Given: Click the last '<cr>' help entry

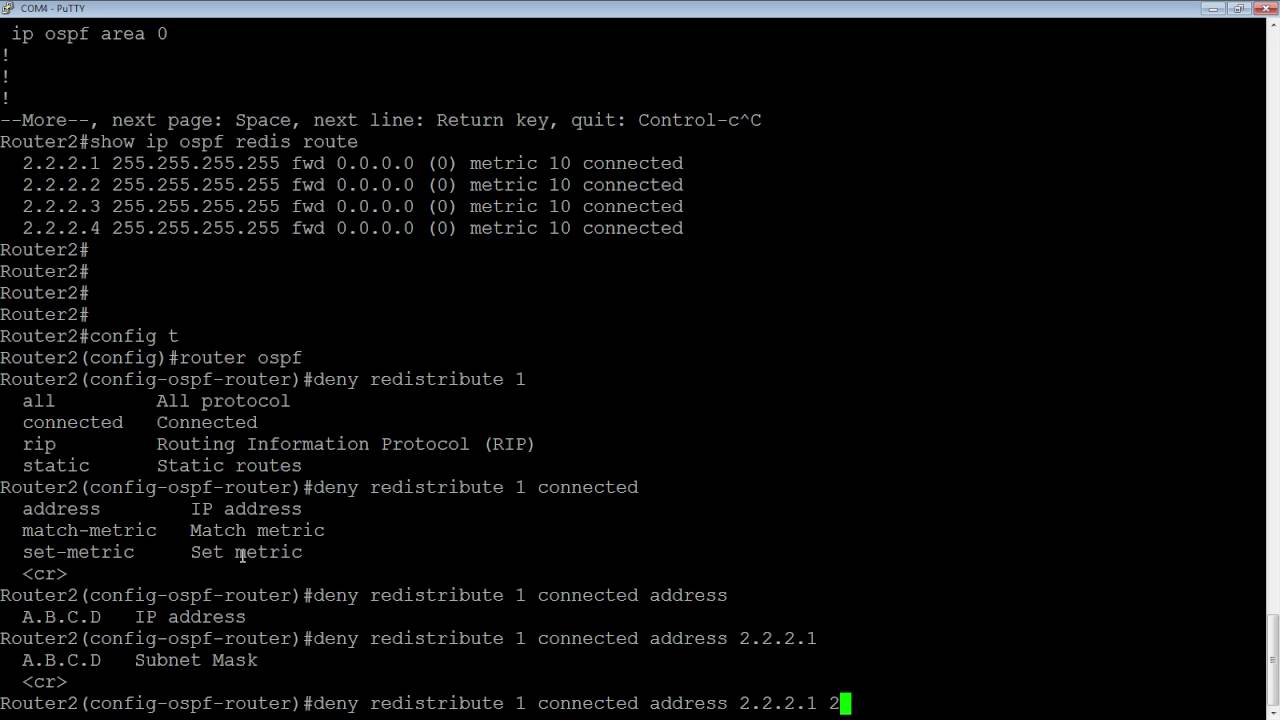Looking at the screenshot, I should (44, 682).
